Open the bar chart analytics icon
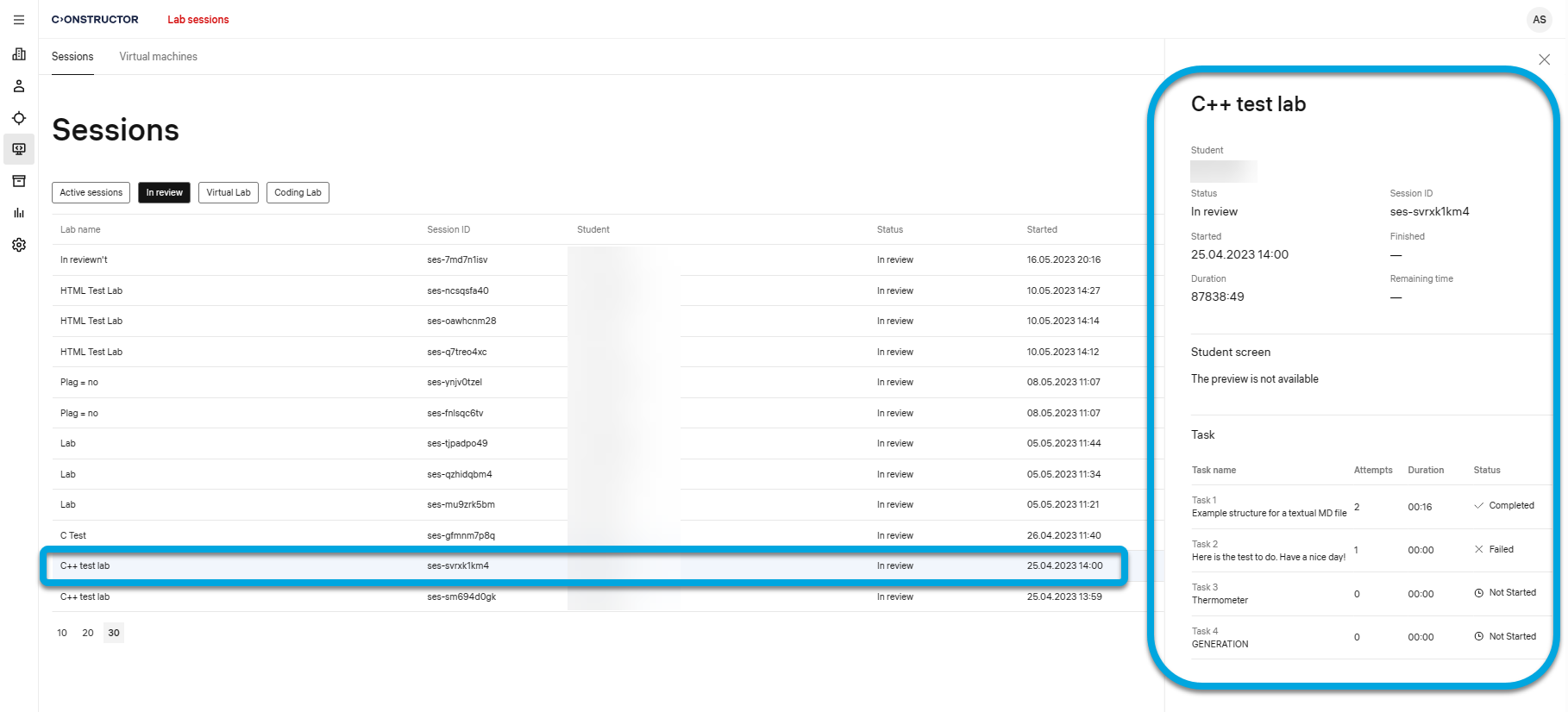1568x712 pixels. click(19, 213)
